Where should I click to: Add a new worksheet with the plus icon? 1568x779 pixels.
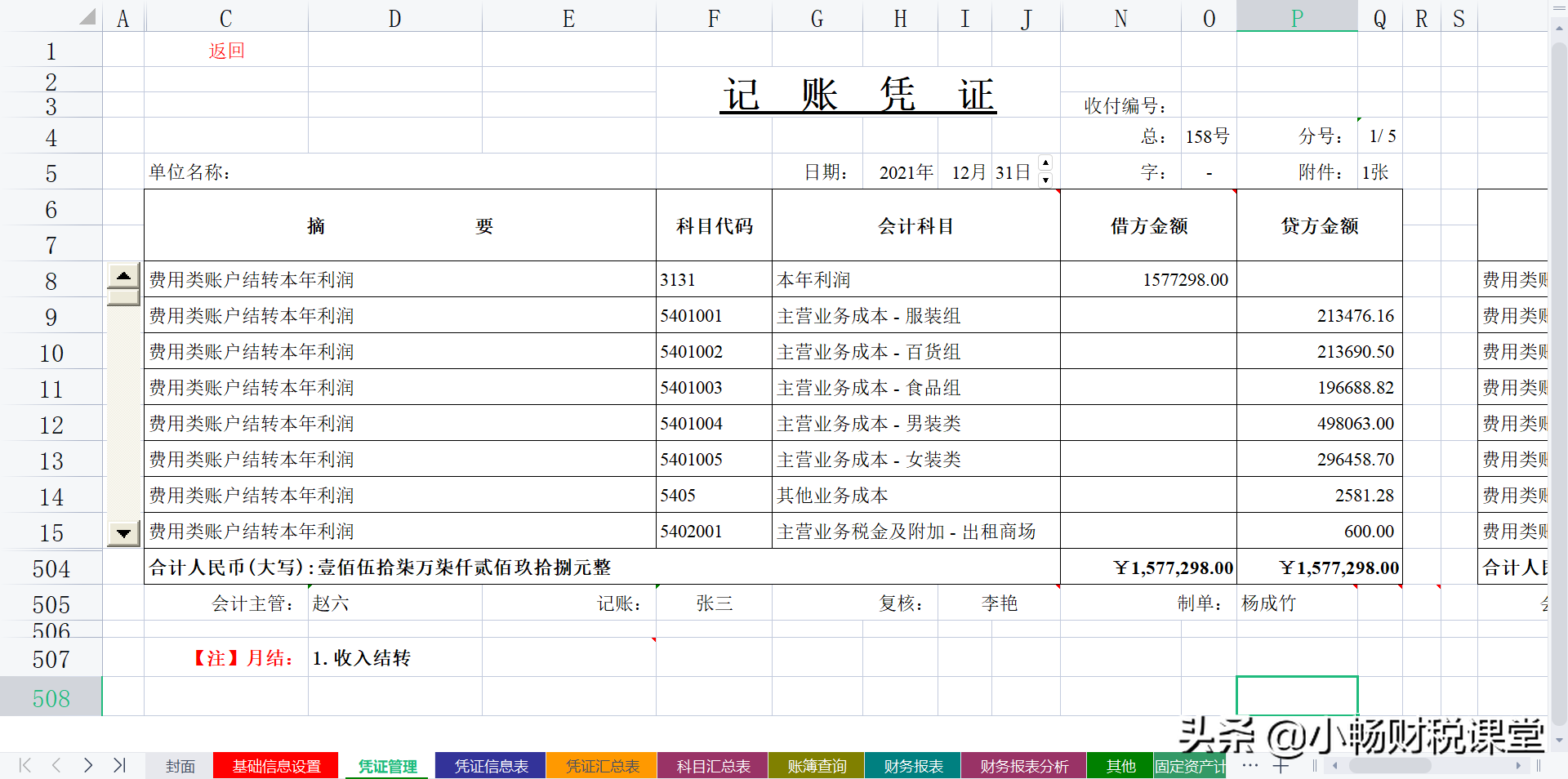[x=1282, y=766]
